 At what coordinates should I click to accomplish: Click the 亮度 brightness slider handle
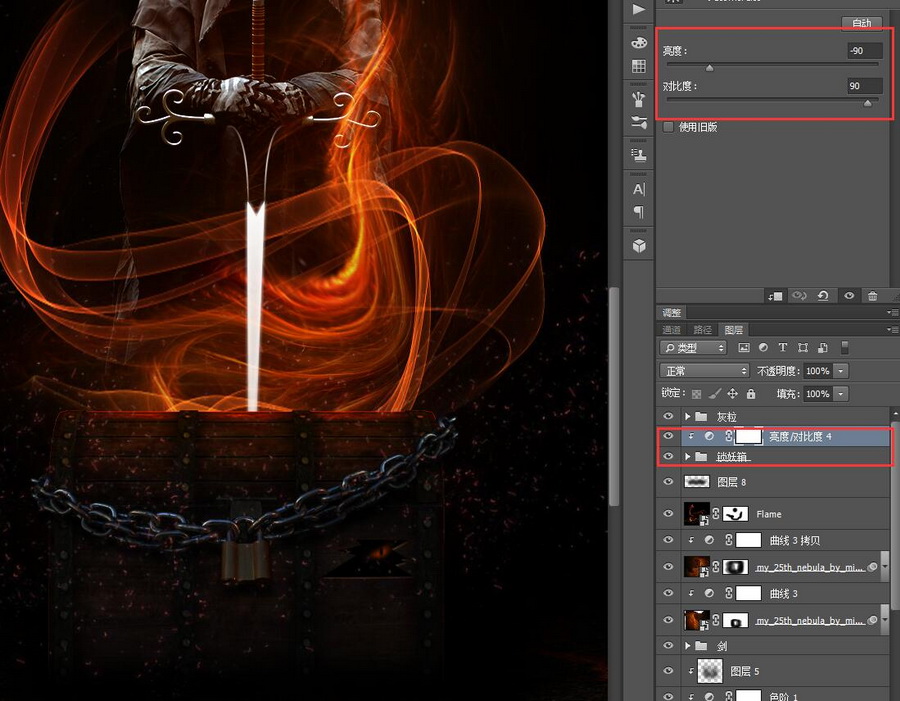pyautogui.click(x=710, y=68)
